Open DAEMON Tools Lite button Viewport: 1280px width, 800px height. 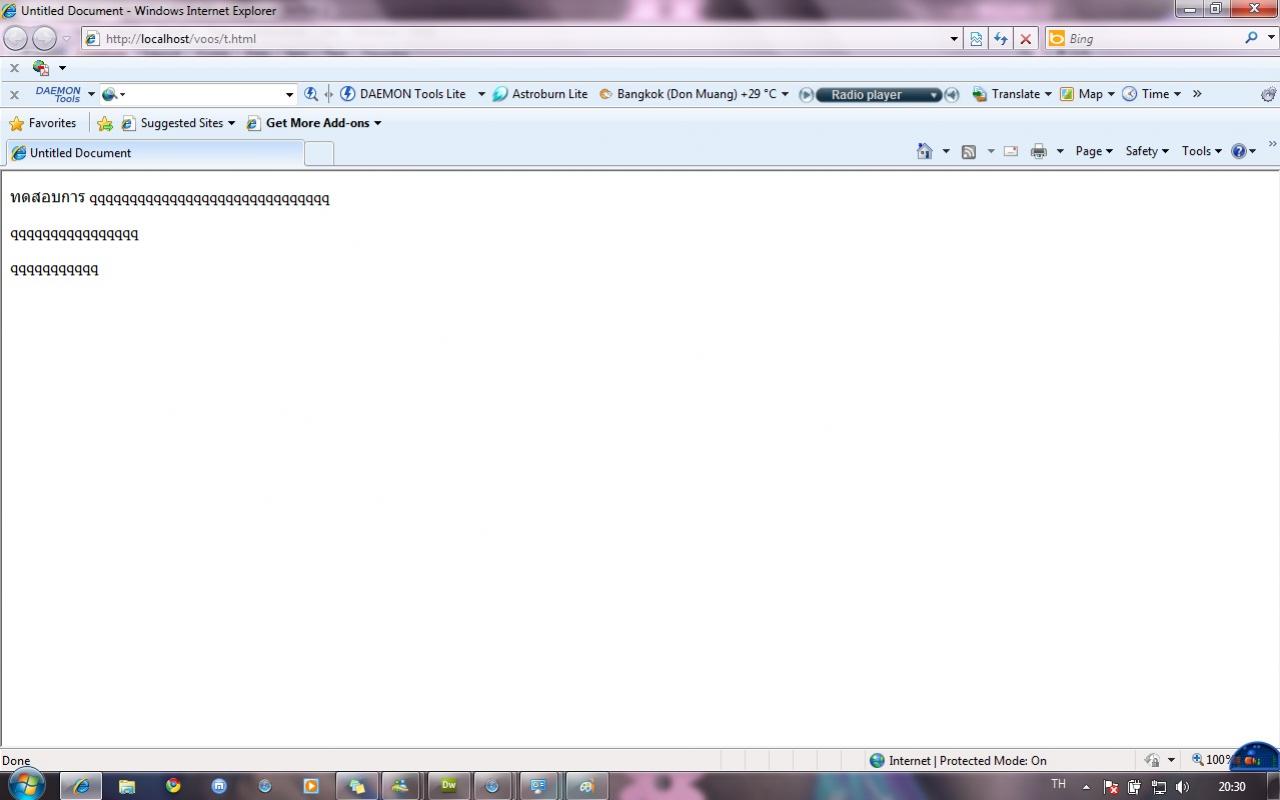405,94
